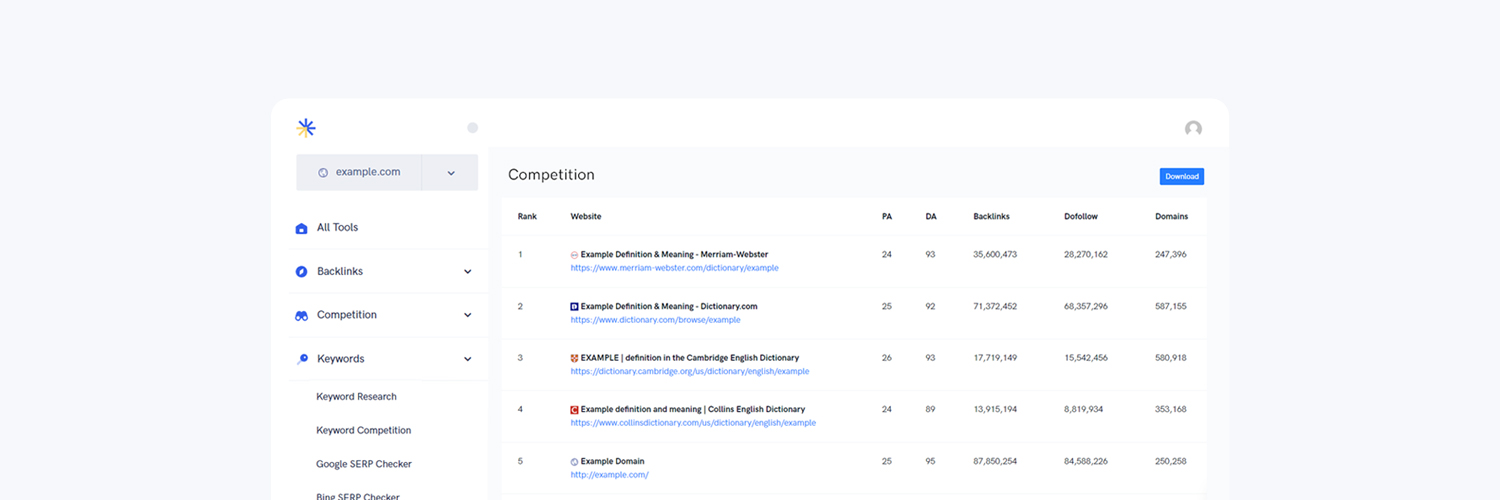Click the Cambridge Dictionary favicon
The image size is (1500, 500).
point(574,358)
